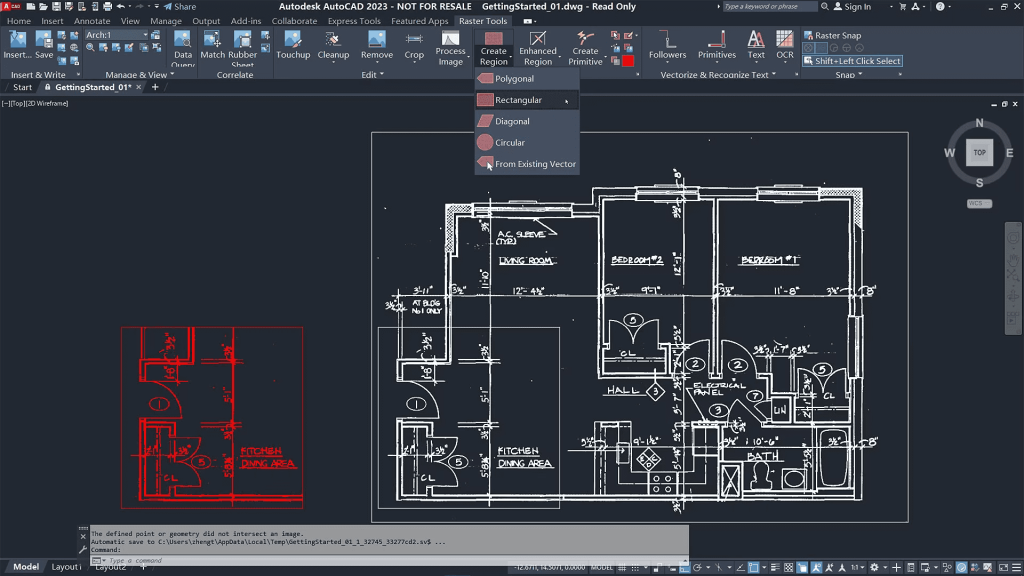
Task: Click the Data Query tool
Action: pyautogui.click(x=184, y=48)
